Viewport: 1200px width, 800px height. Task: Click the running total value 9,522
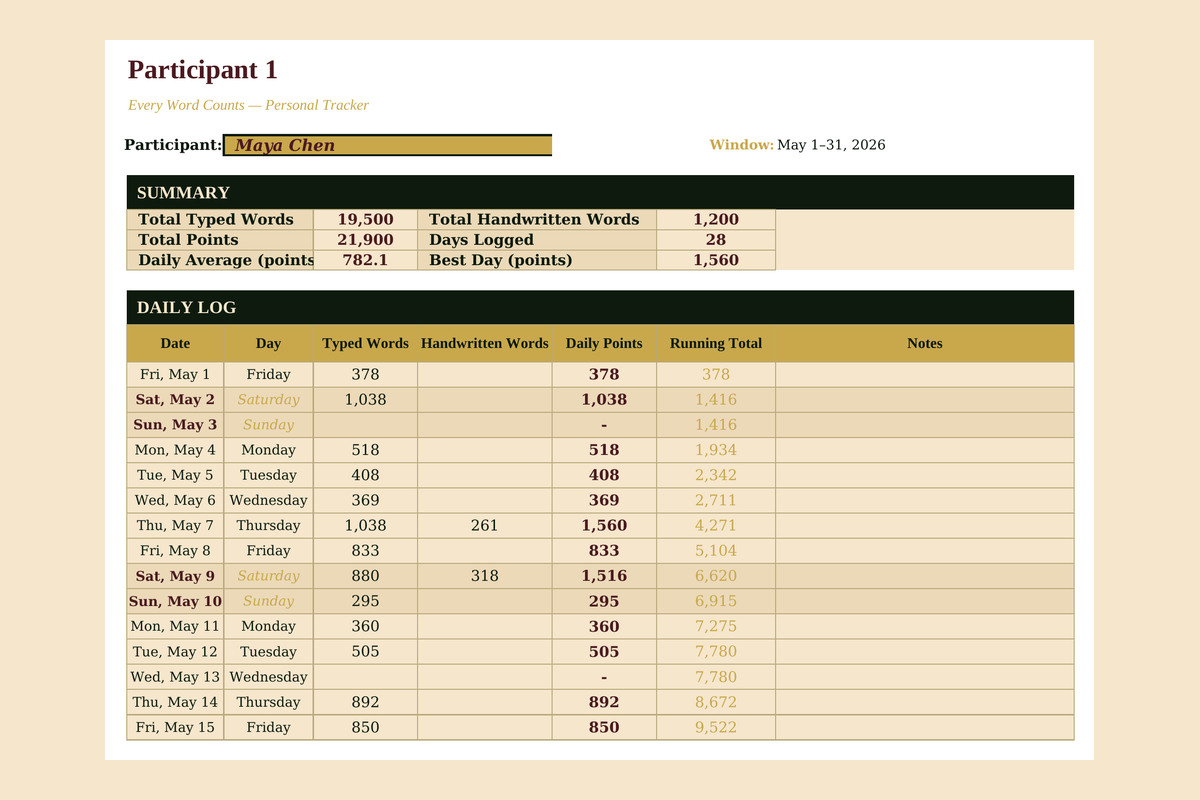pyautogui.click(x=715, y=727)
